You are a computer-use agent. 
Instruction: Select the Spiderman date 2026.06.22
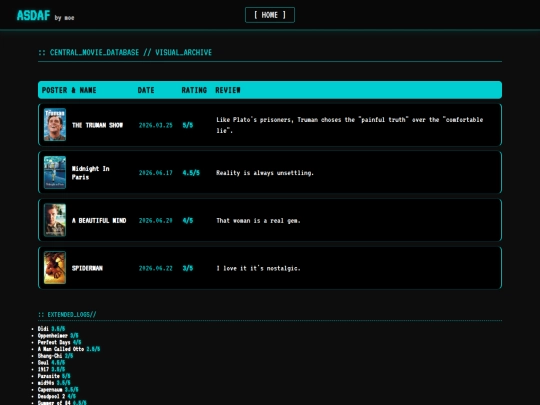[155, 268]
